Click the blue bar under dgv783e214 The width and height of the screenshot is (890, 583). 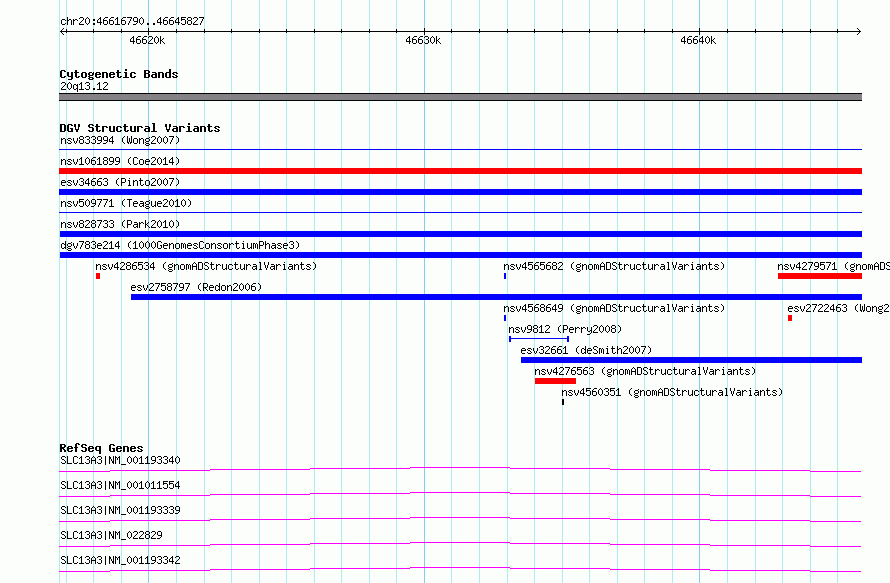460,255
